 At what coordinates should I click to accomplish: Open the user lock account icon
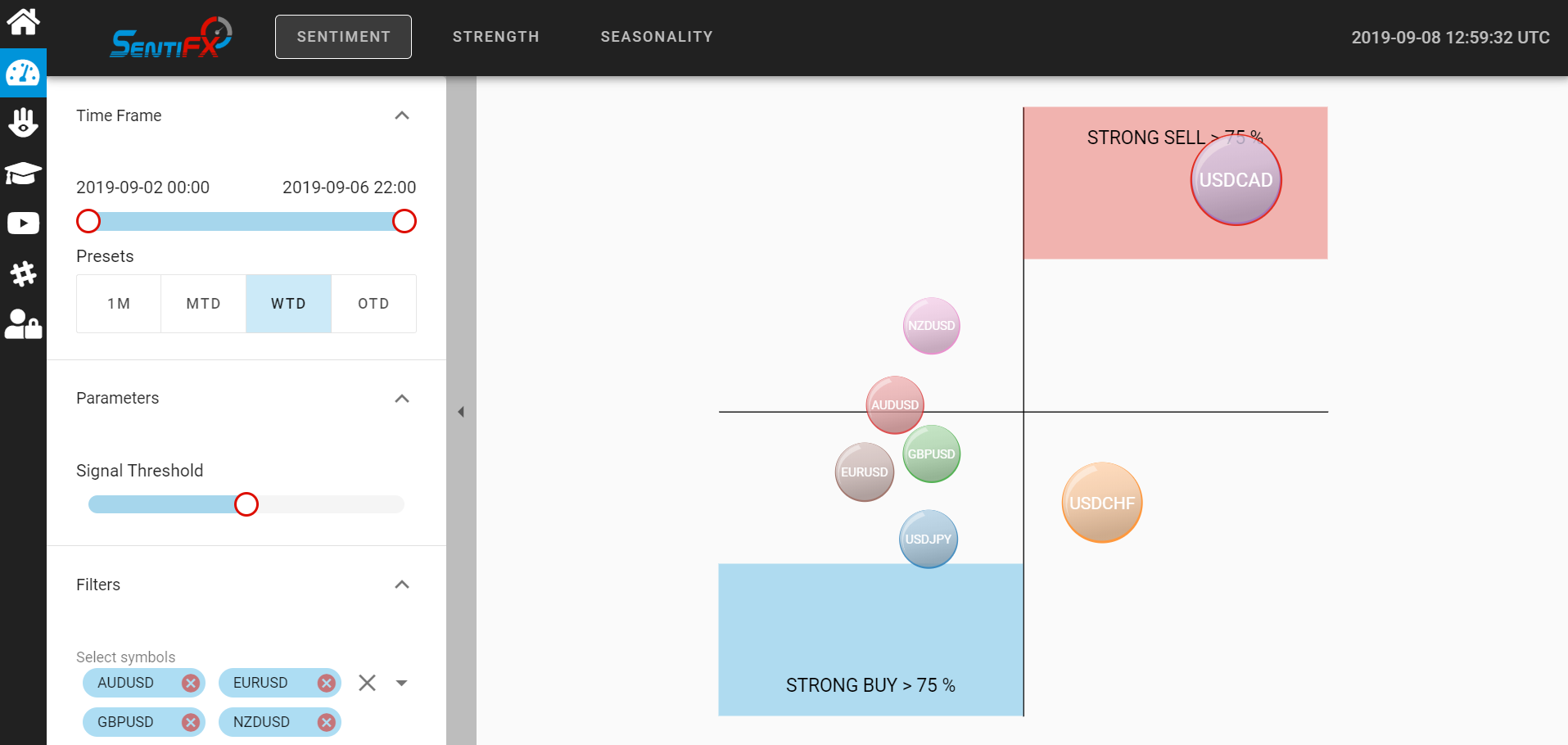(x=23, y=324)
